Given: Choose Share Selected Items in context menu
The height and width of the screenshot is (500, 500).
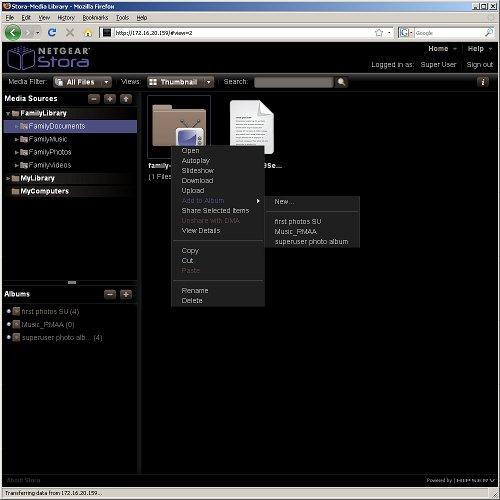Looking at the screenshot, I should [x=215, y=211].
